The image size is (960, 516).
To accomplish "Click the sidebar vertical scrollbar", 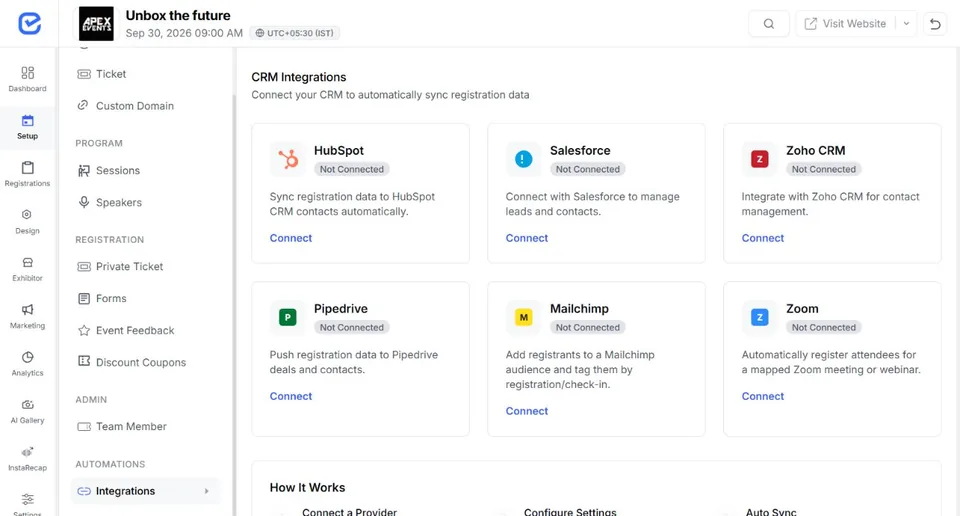I will pyautogui.click(x=234, y=306).
